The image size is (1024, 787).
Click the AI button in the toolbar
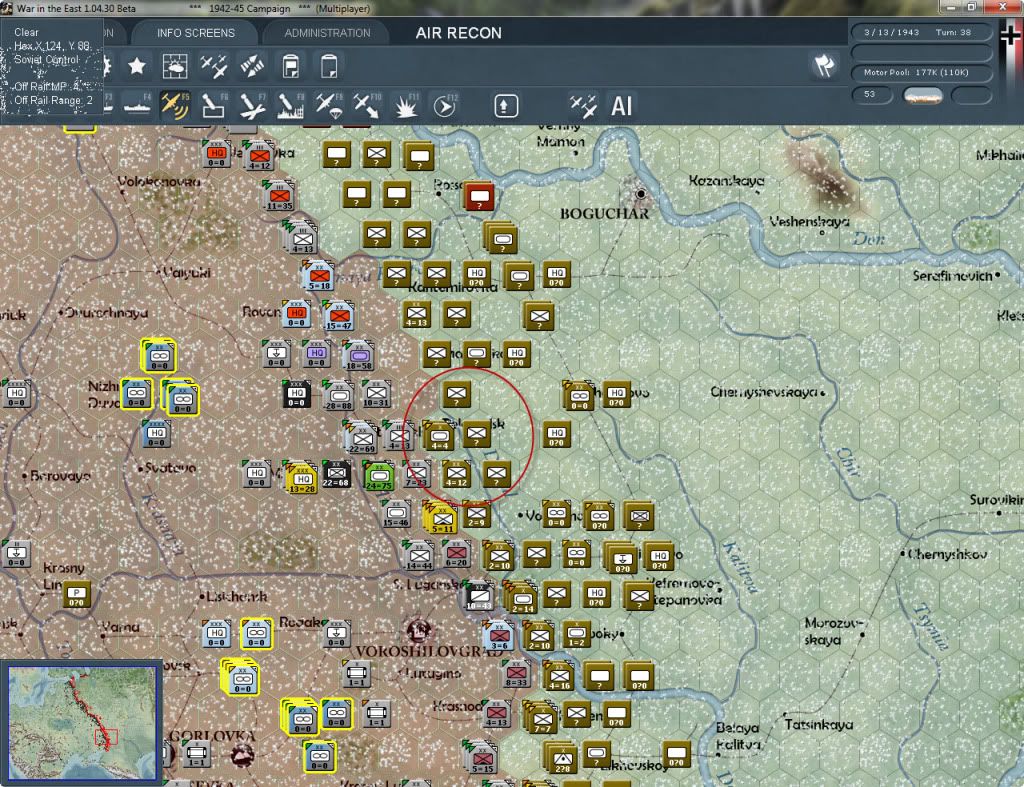coord(622,106)
